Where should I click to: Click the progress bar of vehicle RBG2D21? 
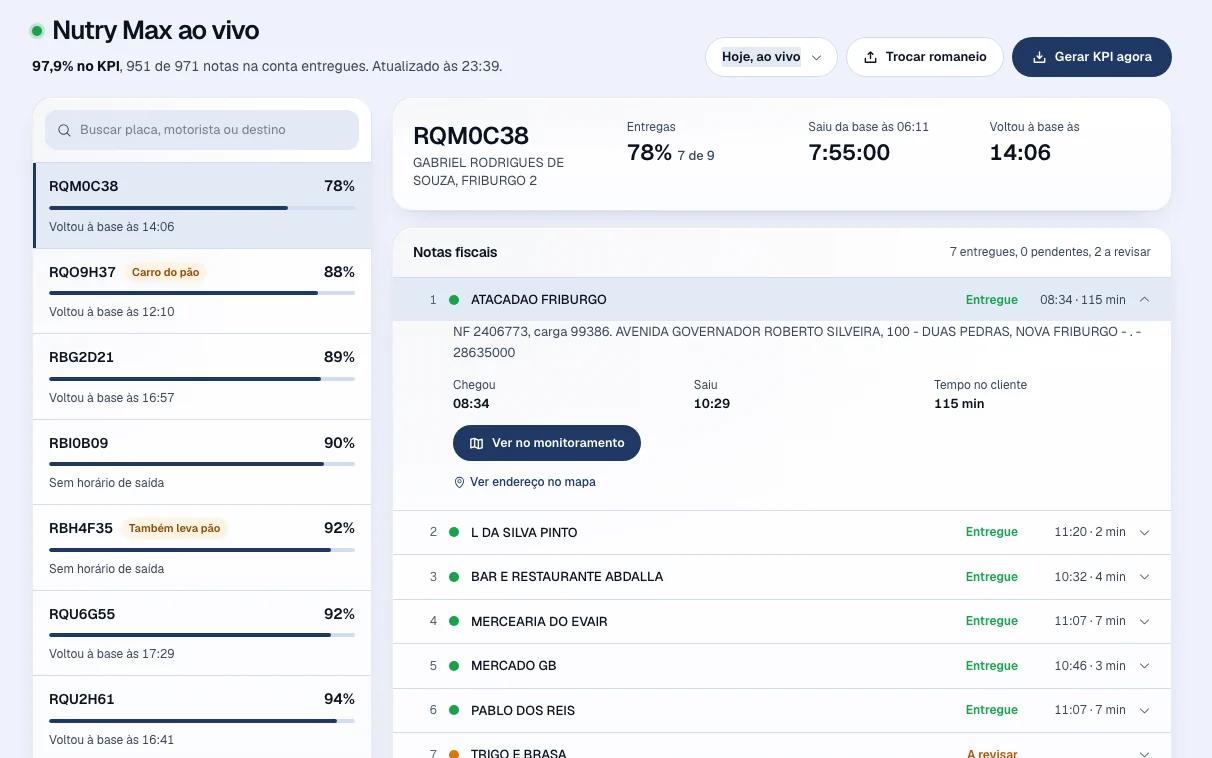pyautogui.click(x=202, y=379)
